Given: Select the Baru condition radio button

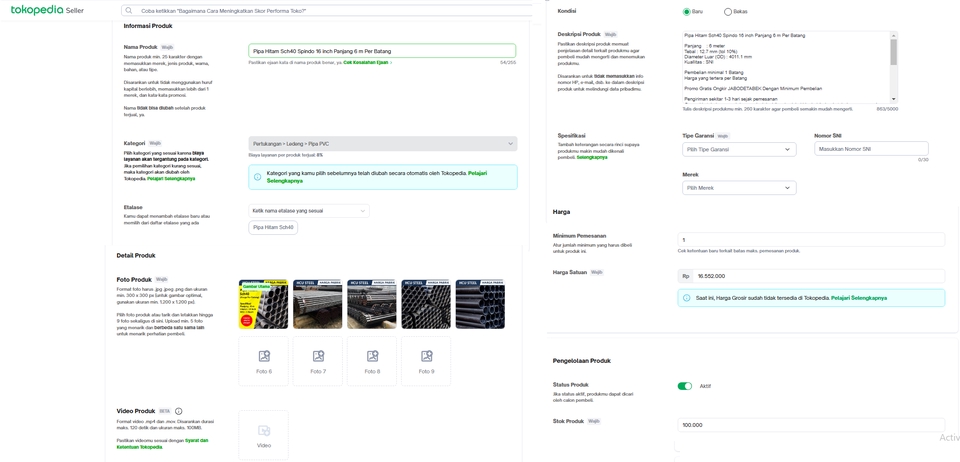Looking at the screenshot, I should 686,12.
